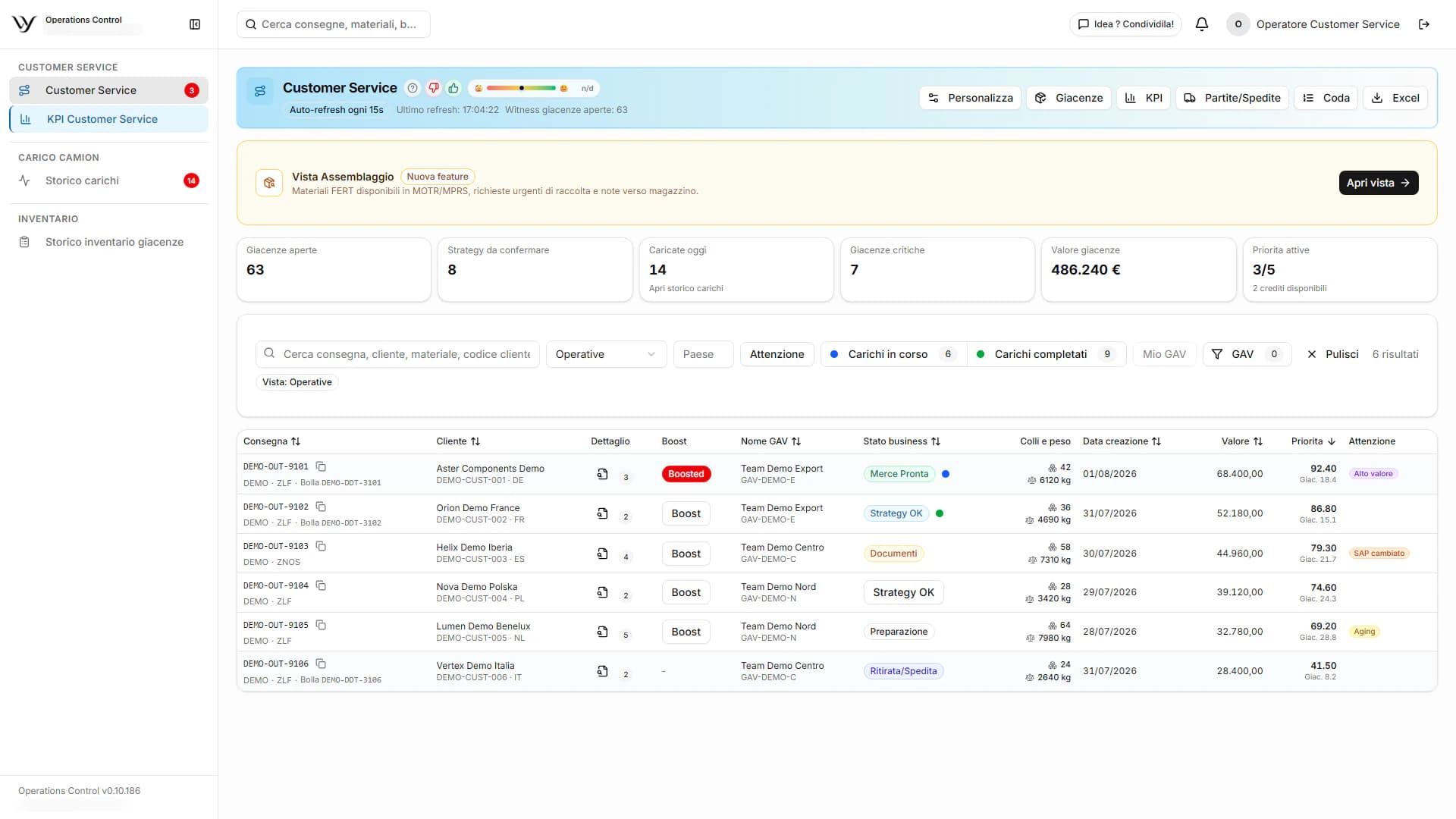Toggle the Boosted state for DEMO-OUT-9101
Image resolution: width=1456 pixels, height=819 pixels.
point(686,474)
